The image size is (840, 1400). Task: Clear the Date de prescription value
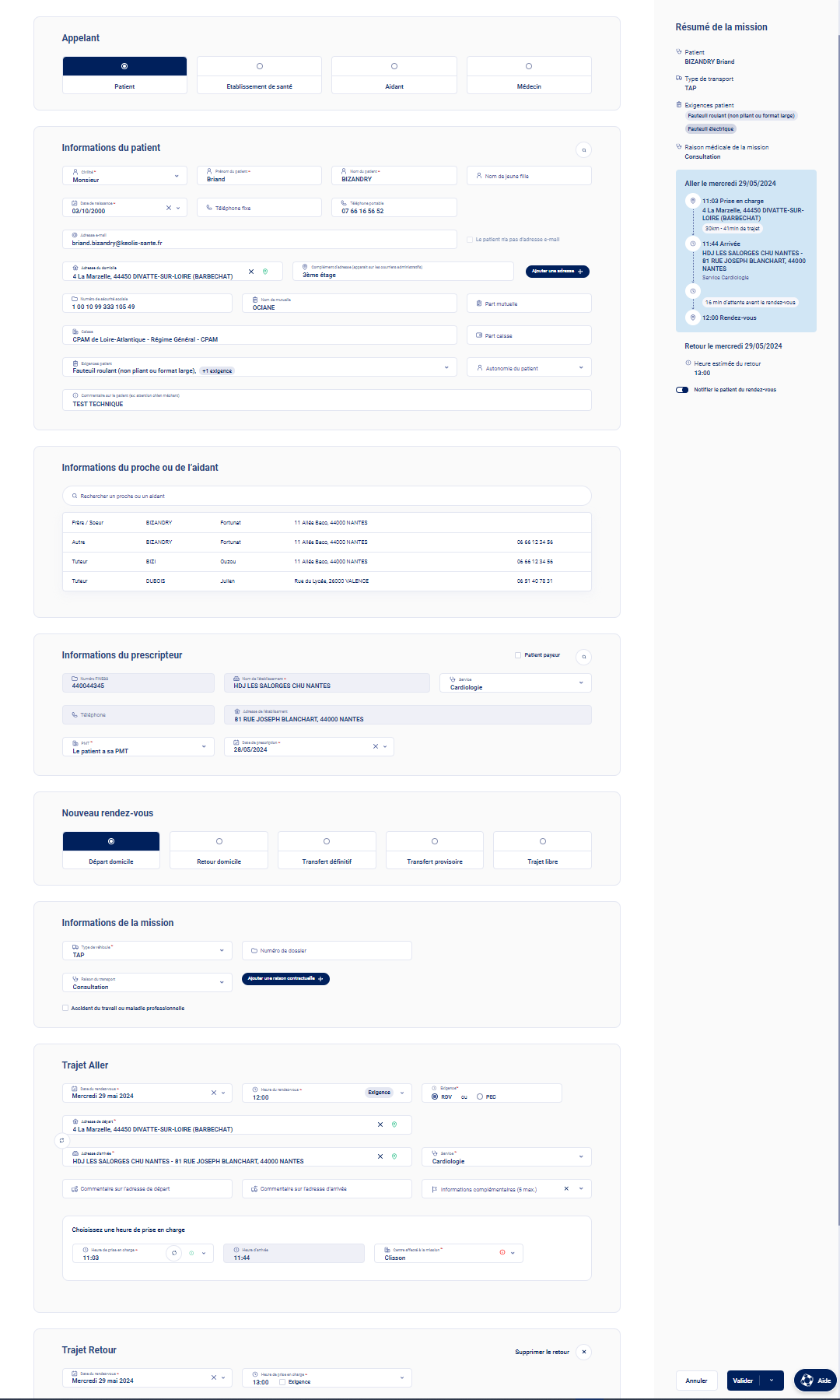[376, 746]
